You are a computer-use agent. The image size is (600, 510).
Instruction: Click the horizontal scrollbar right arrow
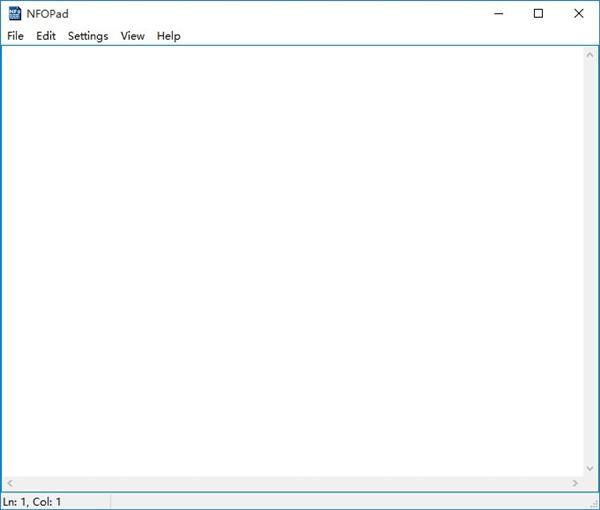coord(575,483)
